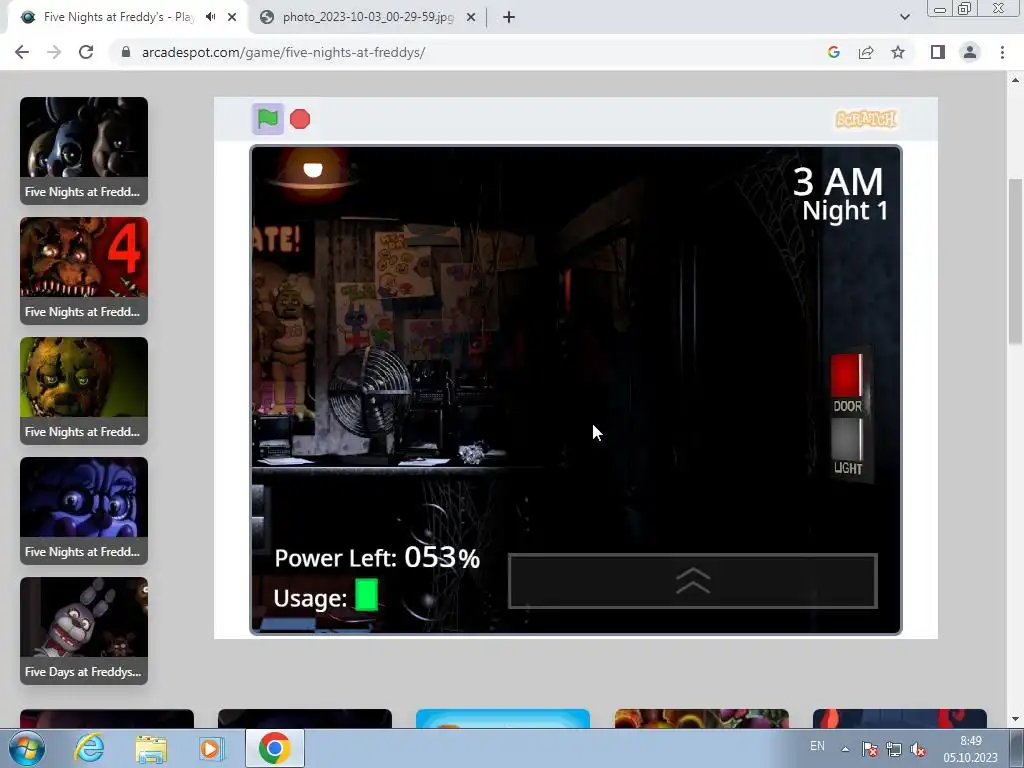
Task: Open the Sister Location blue clown thumbnail
Action: coord(84,511)
